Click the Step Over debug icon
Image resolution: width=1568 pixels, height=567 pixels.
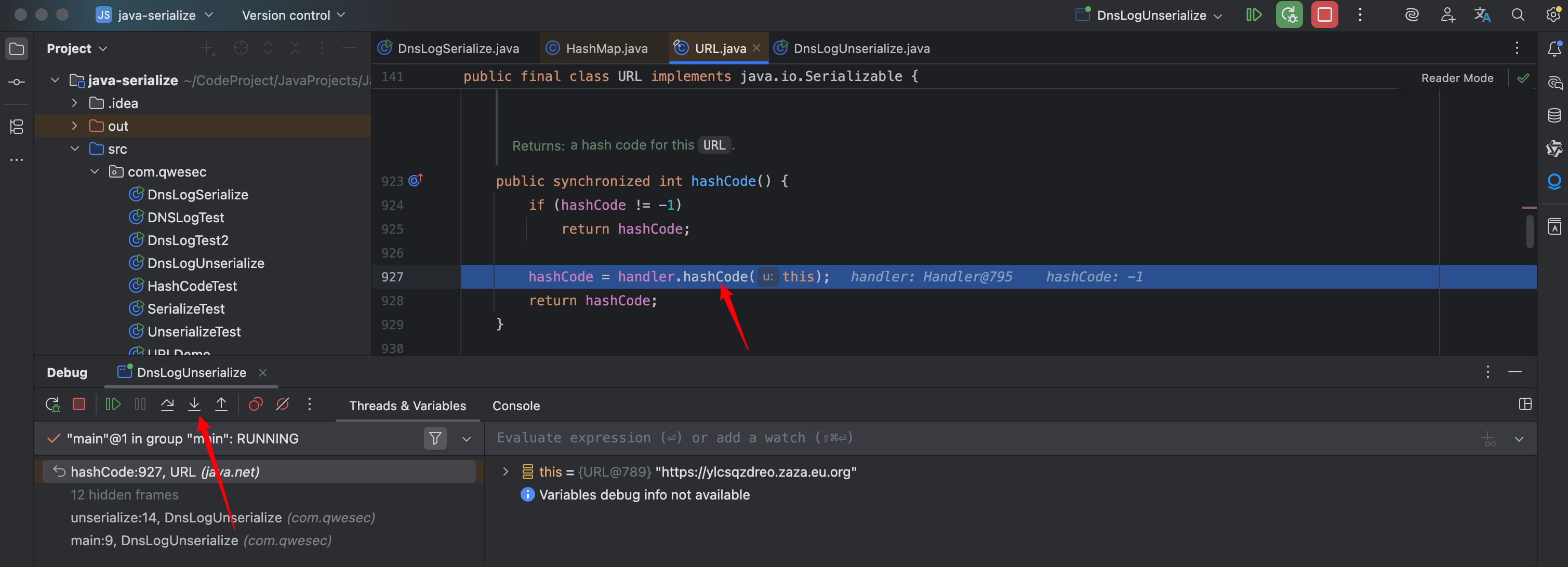[167, 404]
